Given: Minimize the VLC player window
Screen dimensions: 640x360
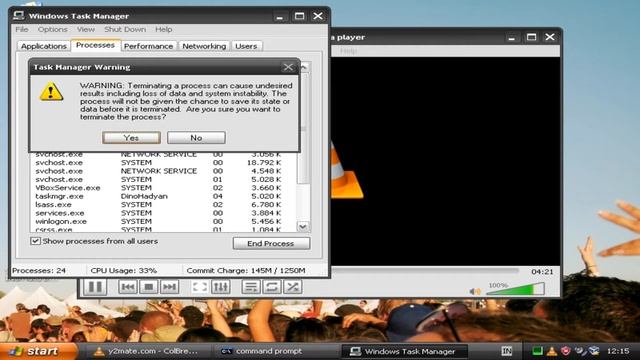Looking at the screenshot, I should pos(511,38).
